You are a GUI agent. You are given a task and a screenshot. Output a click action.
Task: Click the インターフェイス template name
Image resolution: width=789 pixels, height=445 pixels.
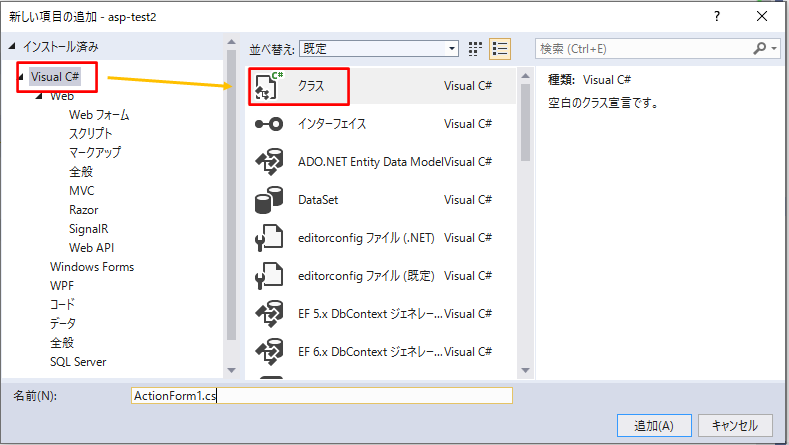coord(332,124)
